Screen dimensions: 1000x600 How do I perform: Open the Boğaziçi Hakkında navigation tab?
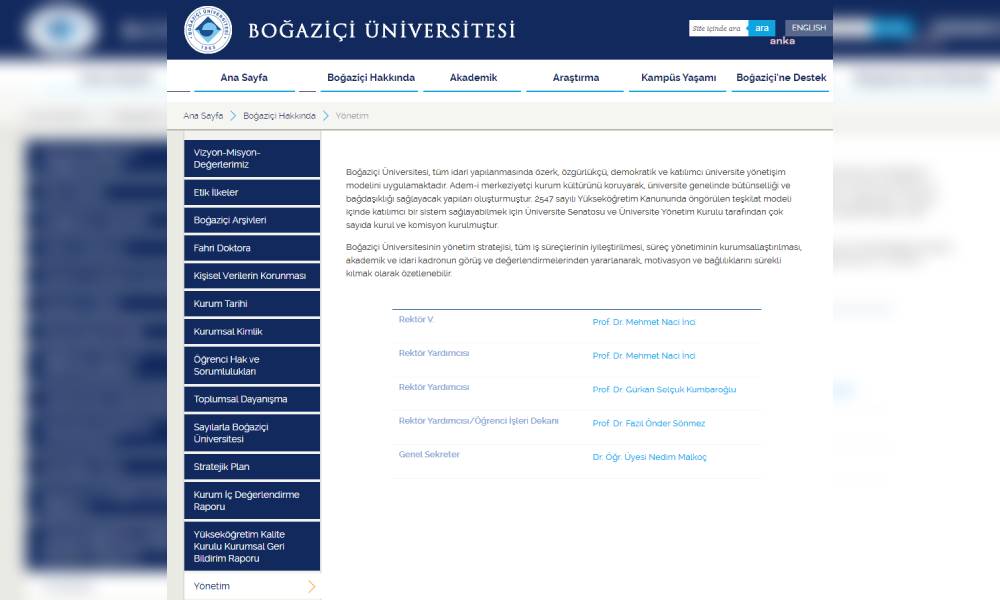click(x=371, y=78)
